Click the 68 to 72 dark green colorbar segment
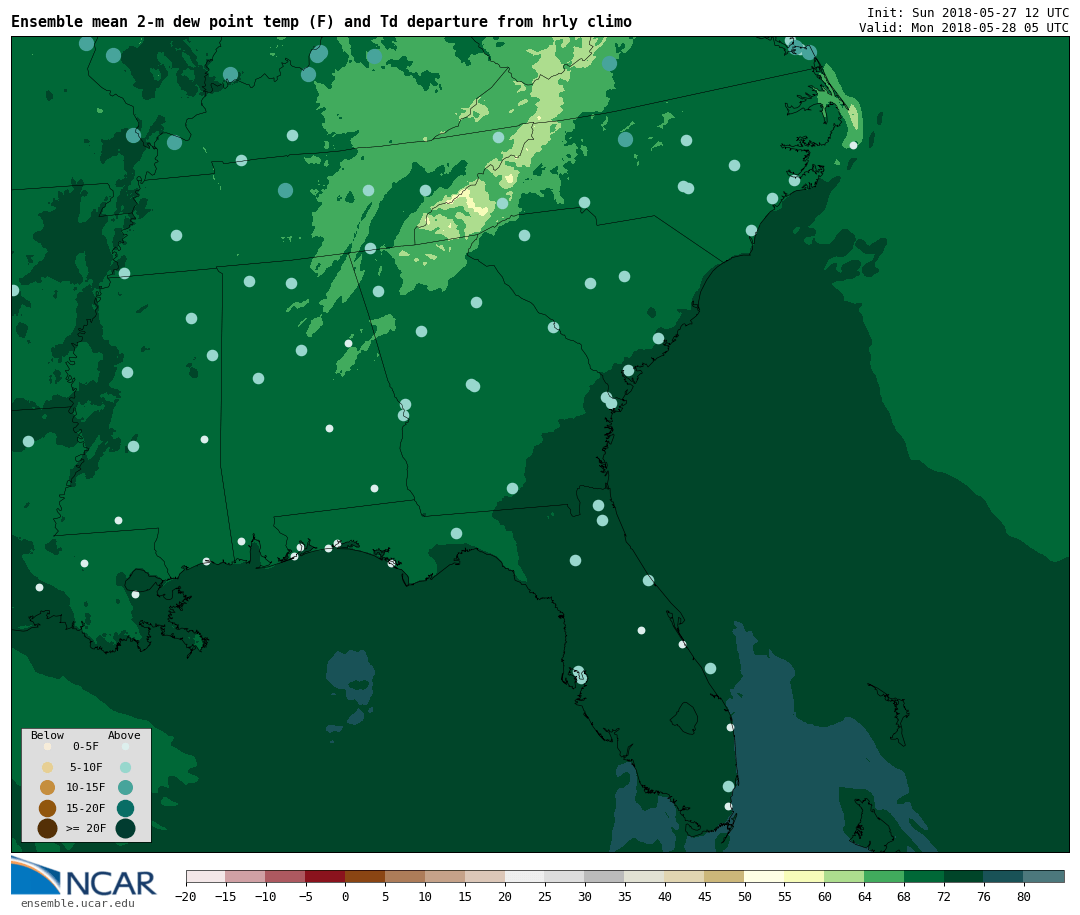Screen dimensions: 1080x915 [924, 876]
